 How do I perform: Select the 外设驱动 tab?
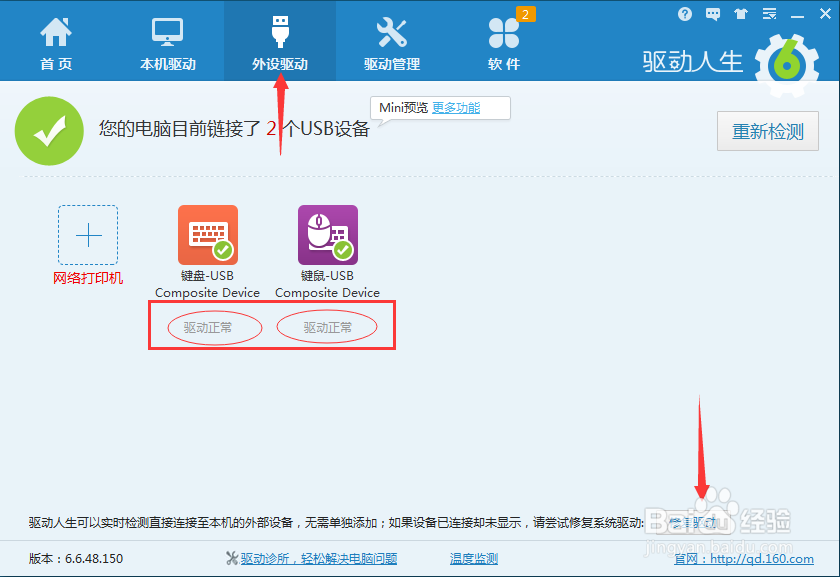tap(280, 43)
